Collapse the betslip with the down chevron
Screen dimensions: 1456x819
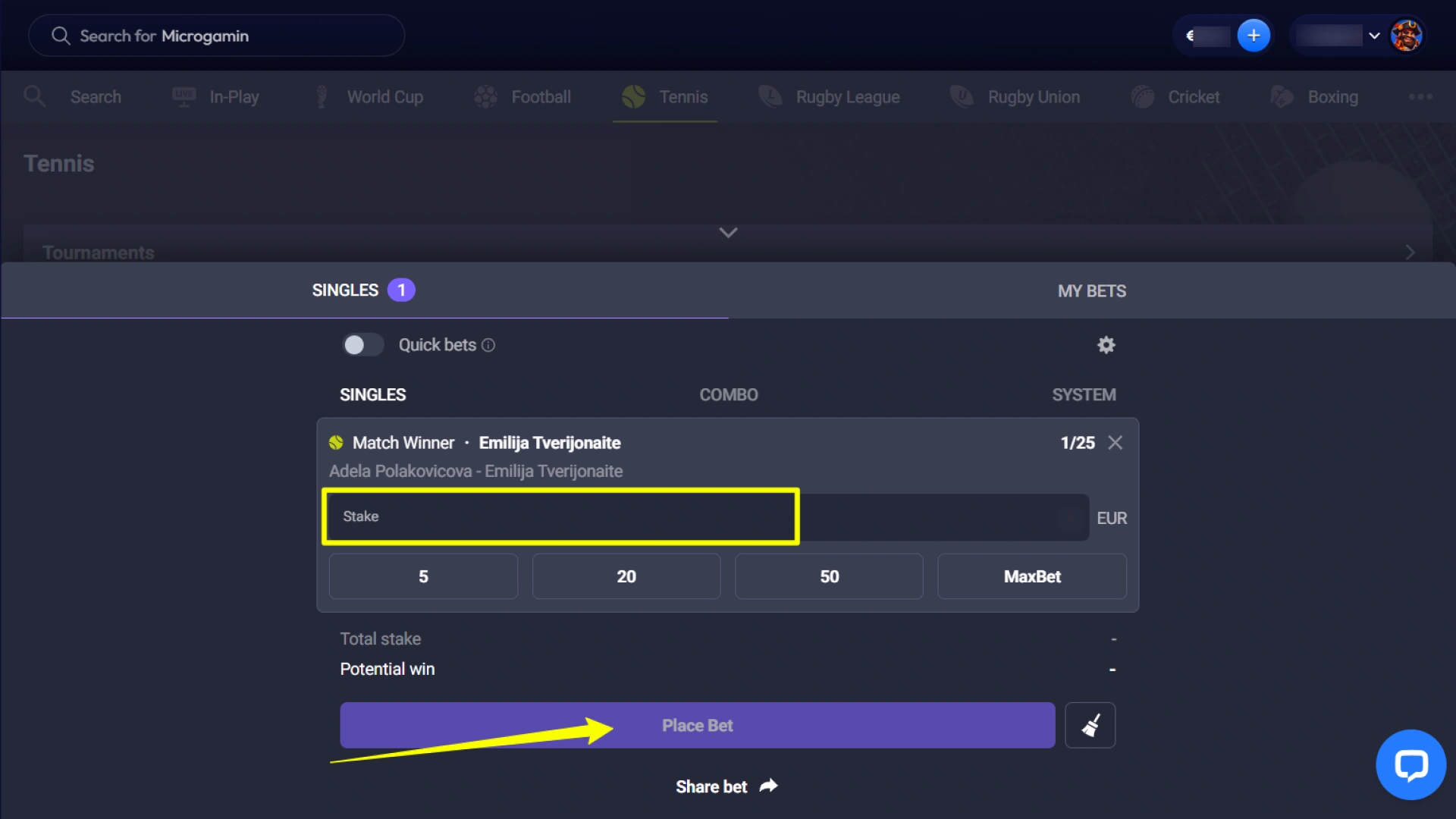coord(728,233)
